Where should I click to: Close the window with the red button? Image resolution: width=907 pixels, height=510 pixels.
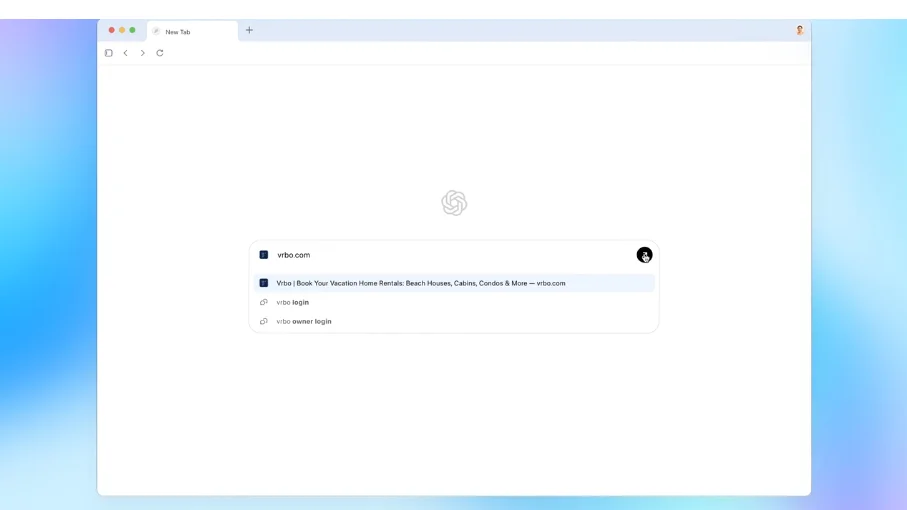coord(111,30)
